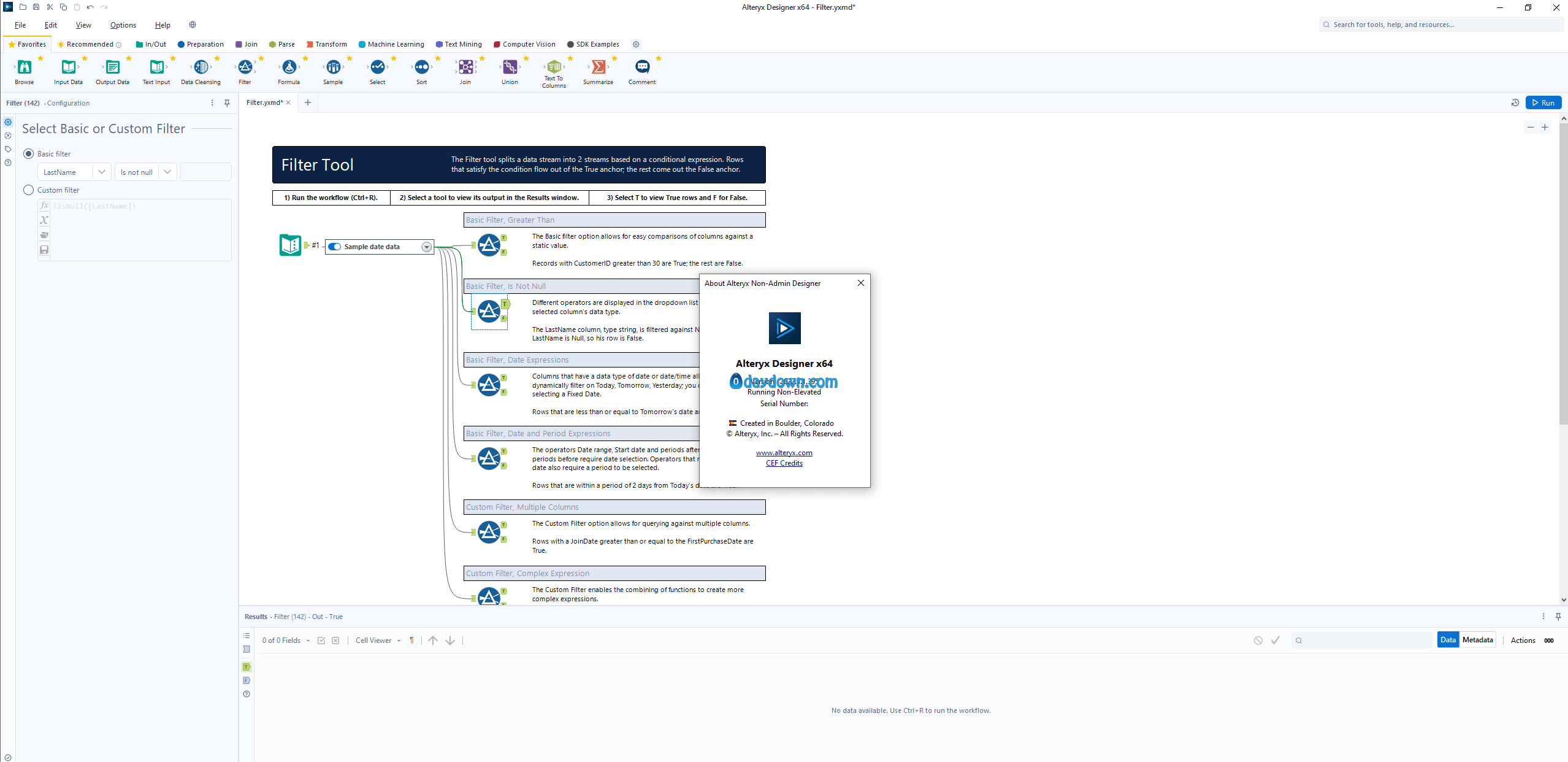Switch to the Metadata view in Results
Screen dimensions: 1568x762
click(1478, 640)
